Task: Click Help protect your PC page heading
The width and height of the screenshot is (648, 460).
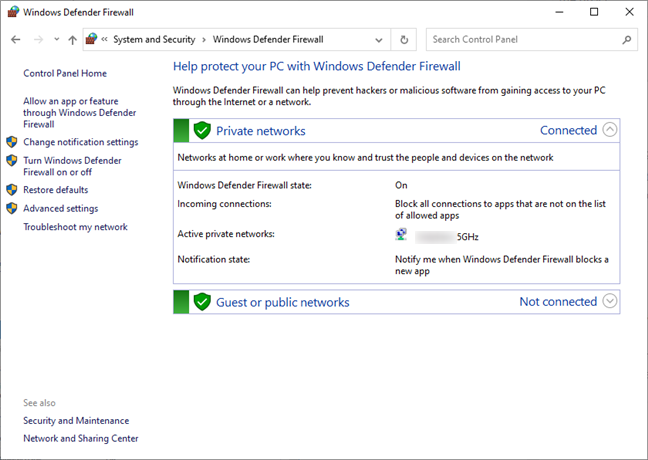Action: pos(317,67)
